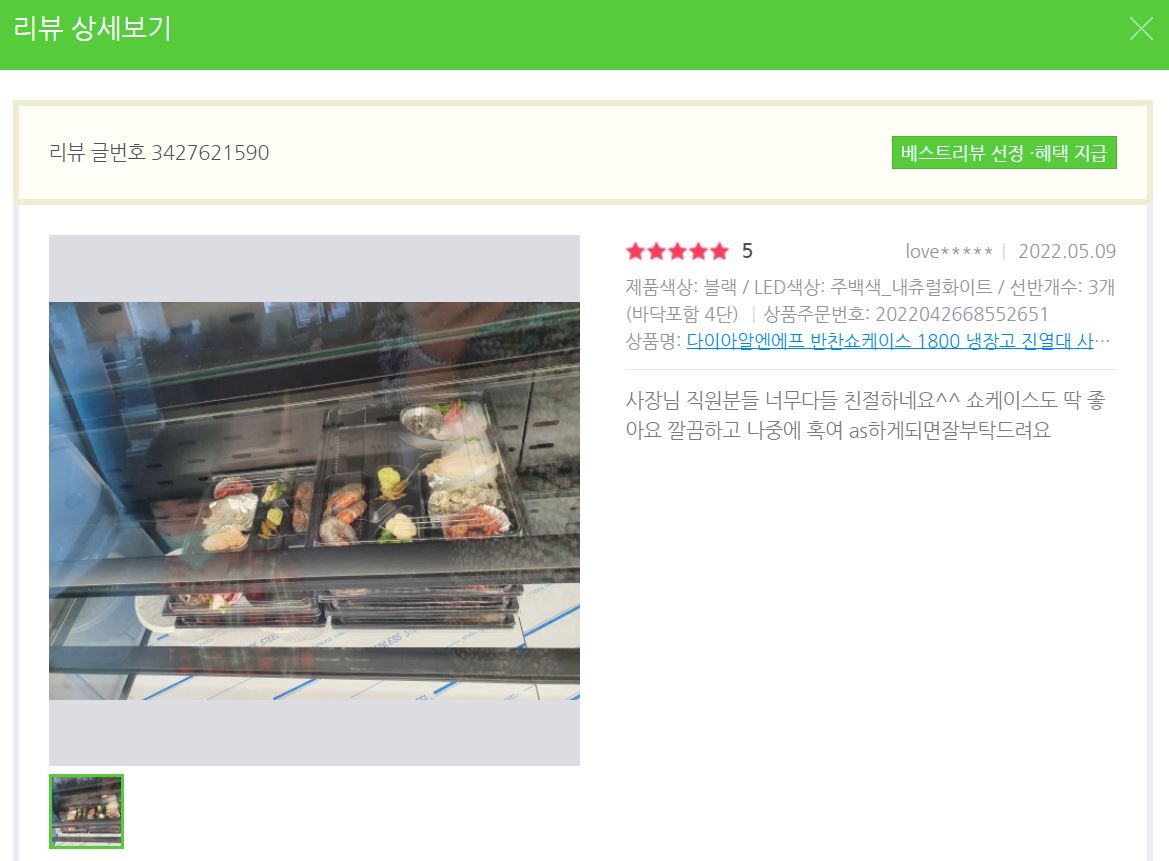Click the fifth red rating star
This screenshot has width=1169, height=861.
tap(719, 251)
